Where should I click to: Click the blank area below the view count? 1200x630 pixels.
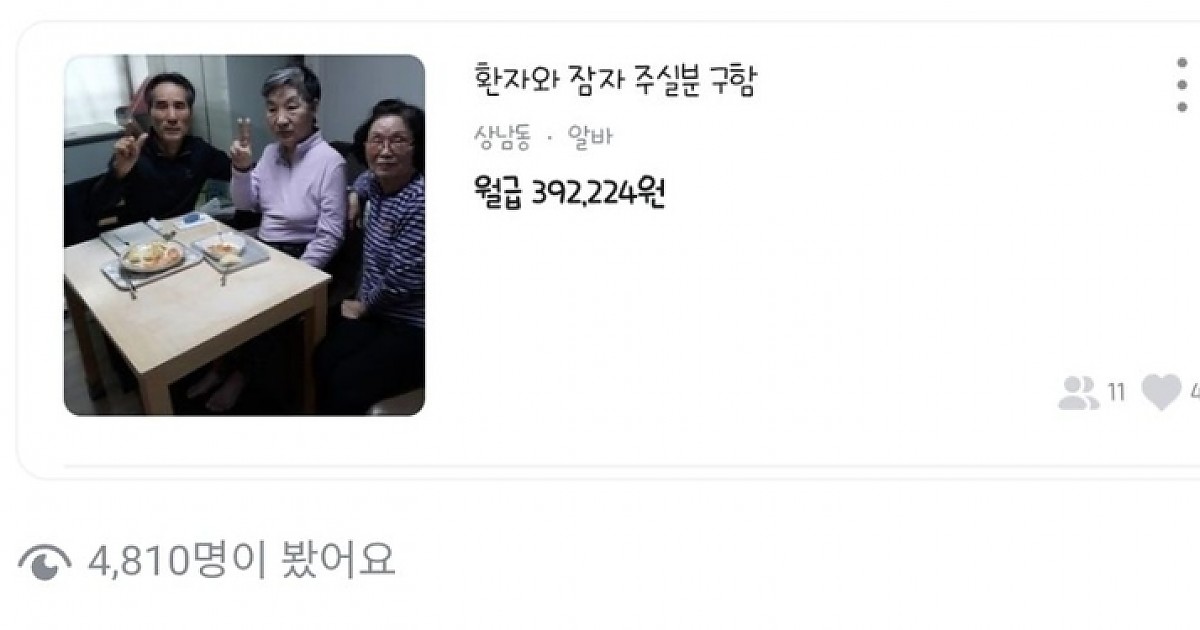click(600, 608)
